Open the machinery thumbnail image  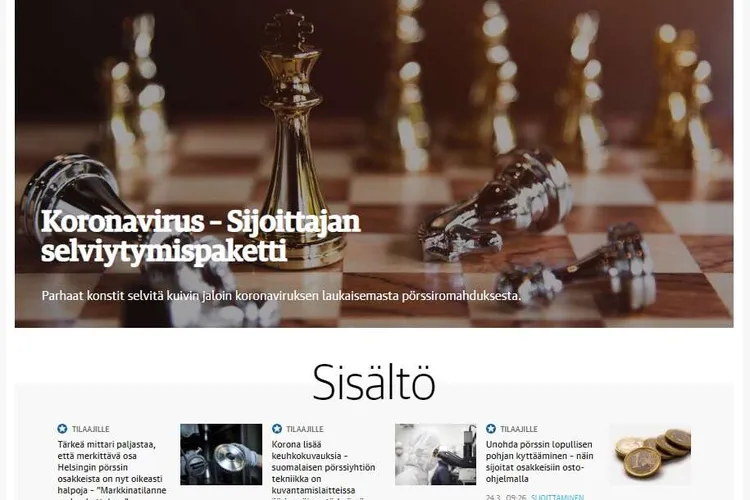pyautogui.click(x=221, y=454)
